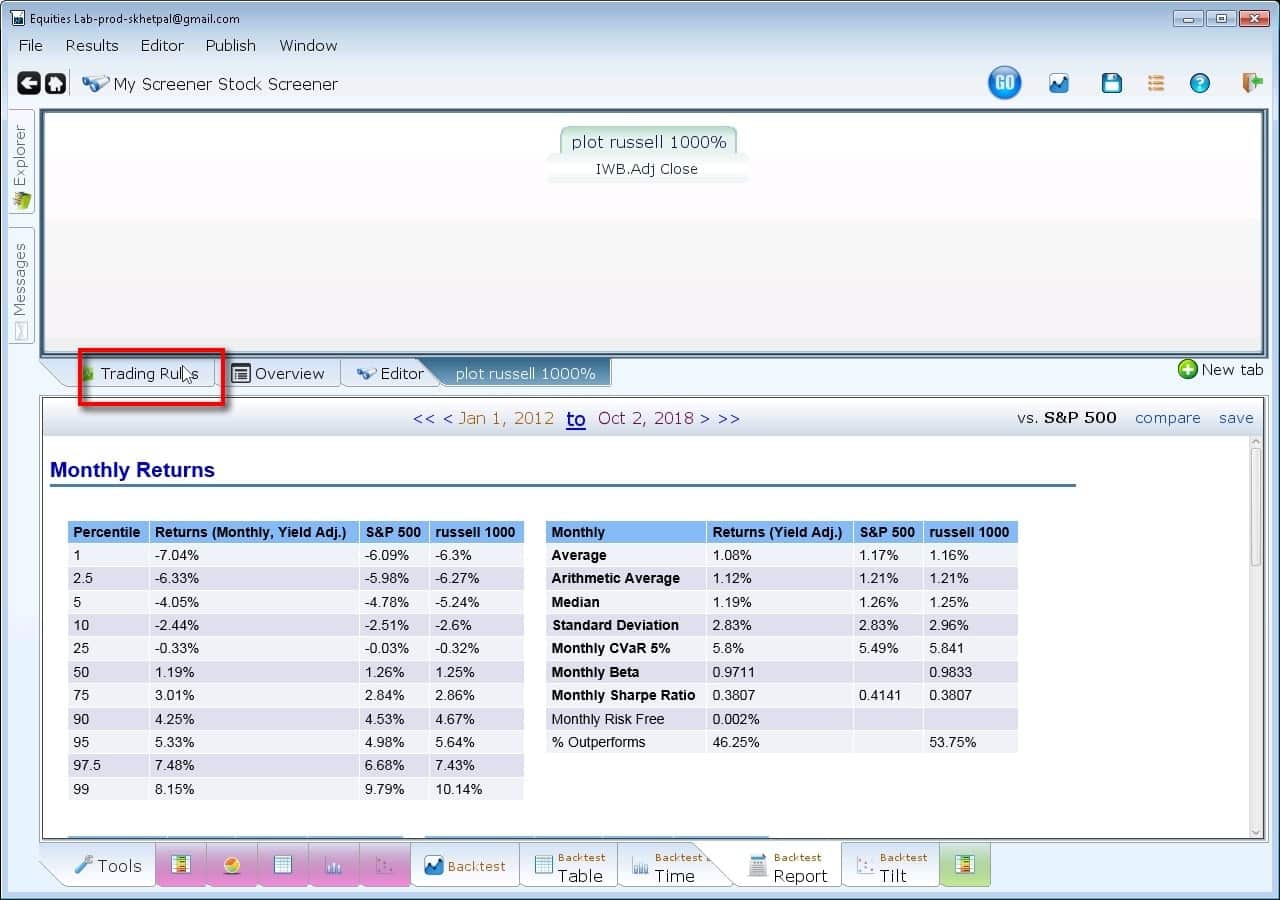Click the pink tab with scatter plot icon
Screen dimensions: 1280x900
[x=384, y=865]
